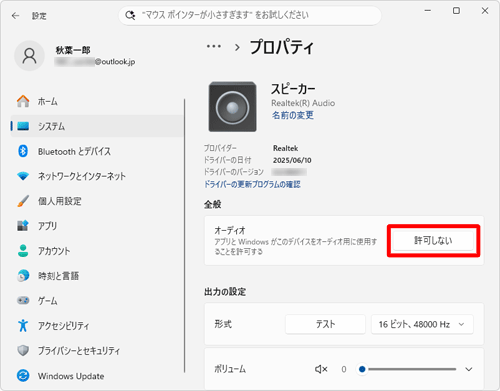Click the 全般 heading

tap(213, 204)
